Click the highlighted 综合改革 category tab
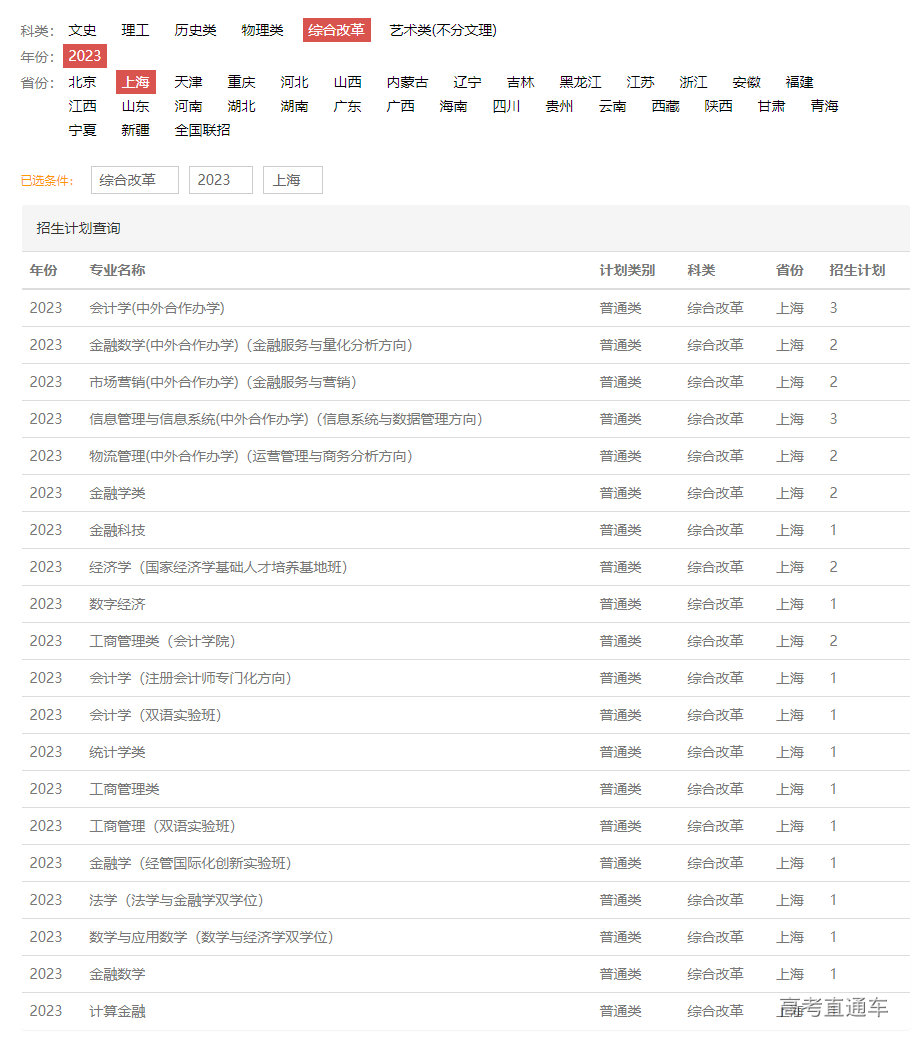The image size is (917, 1047). [337, 30]
